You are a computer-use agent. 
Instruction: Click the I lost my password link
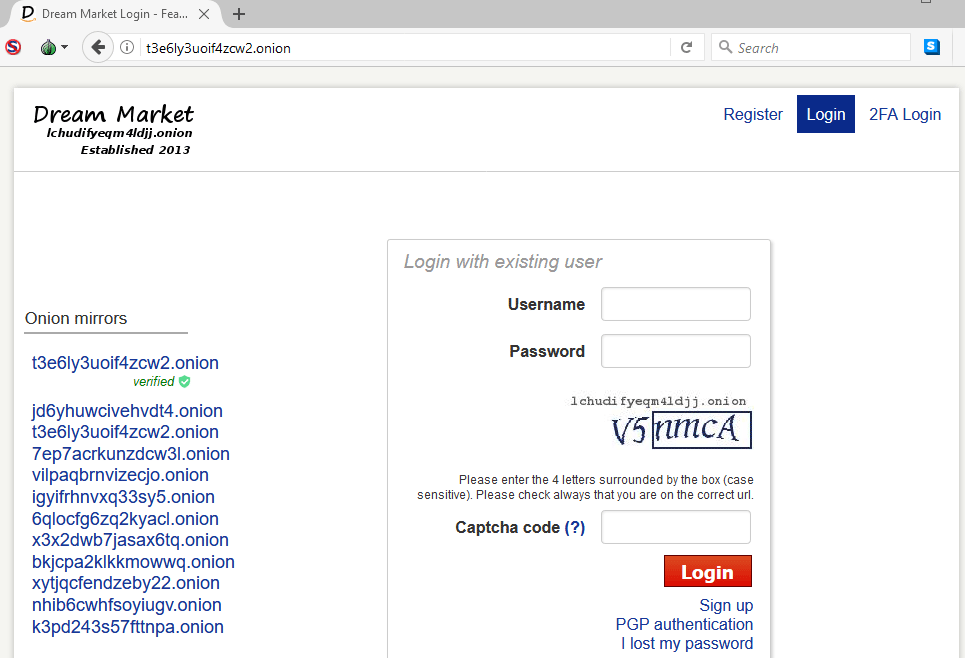(687, 643)
